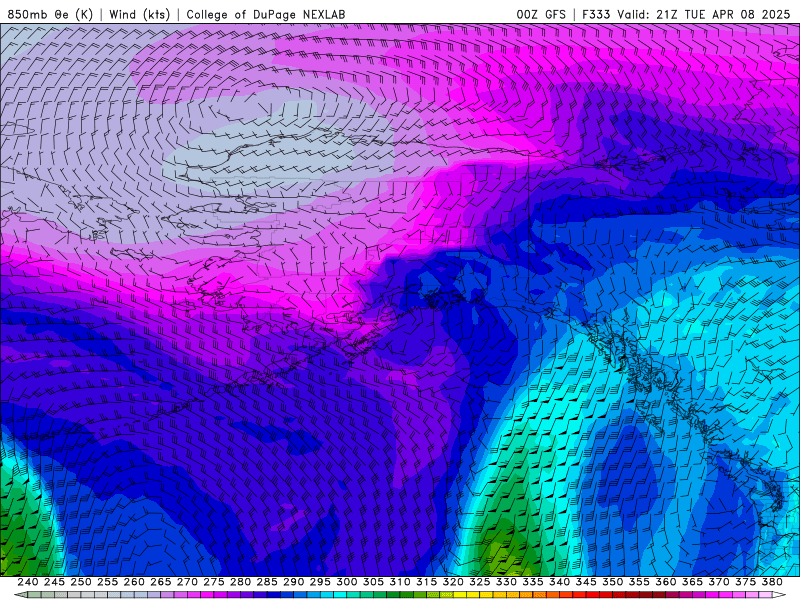Select the yellow swatch under 325 on the colorbar
Screen dimensions: 800x600
pyautogui.click(x=472, y=595)
